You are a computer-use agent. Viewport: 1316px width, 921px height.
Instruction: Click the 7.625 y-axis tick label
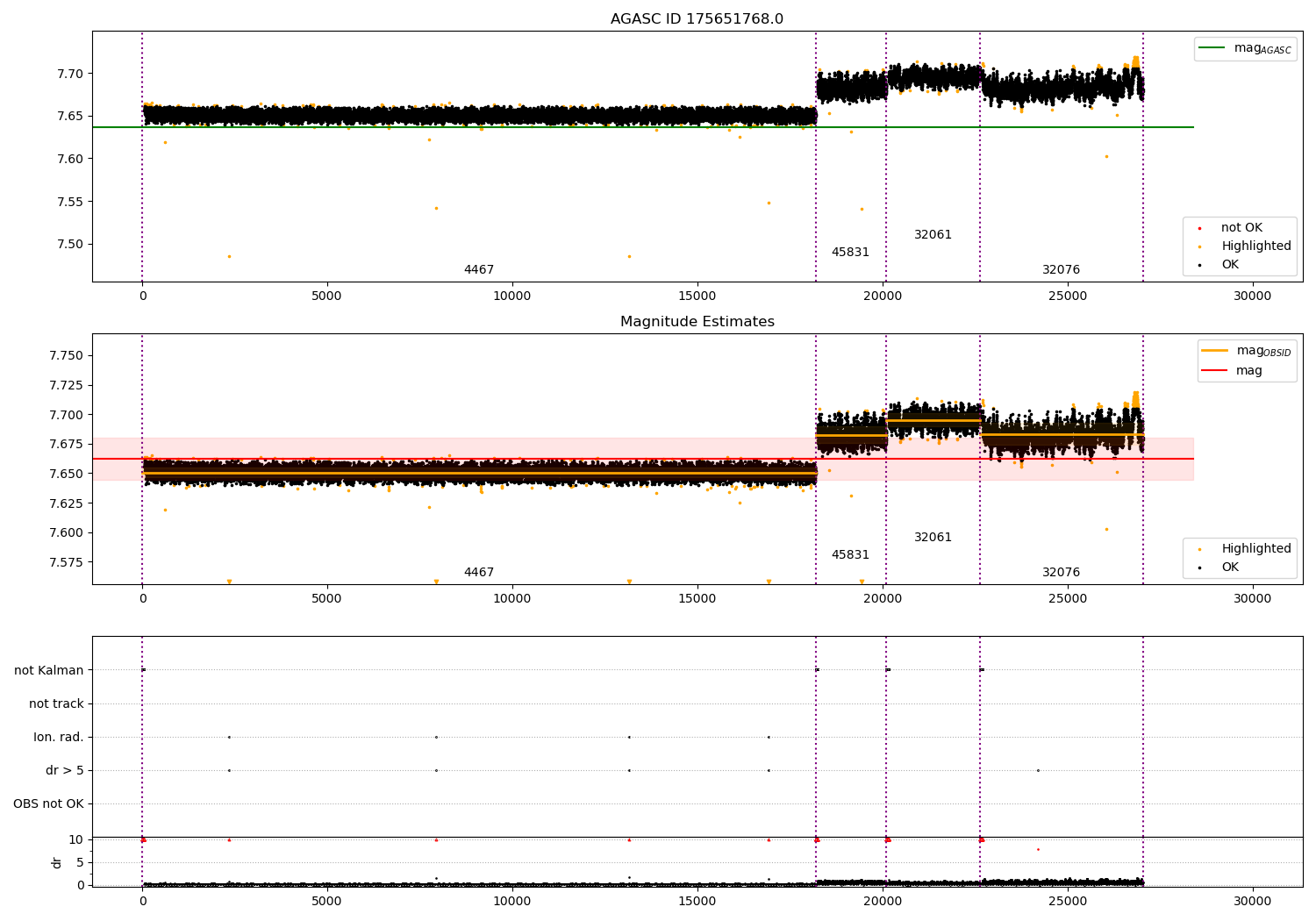[x=67, y=503]
